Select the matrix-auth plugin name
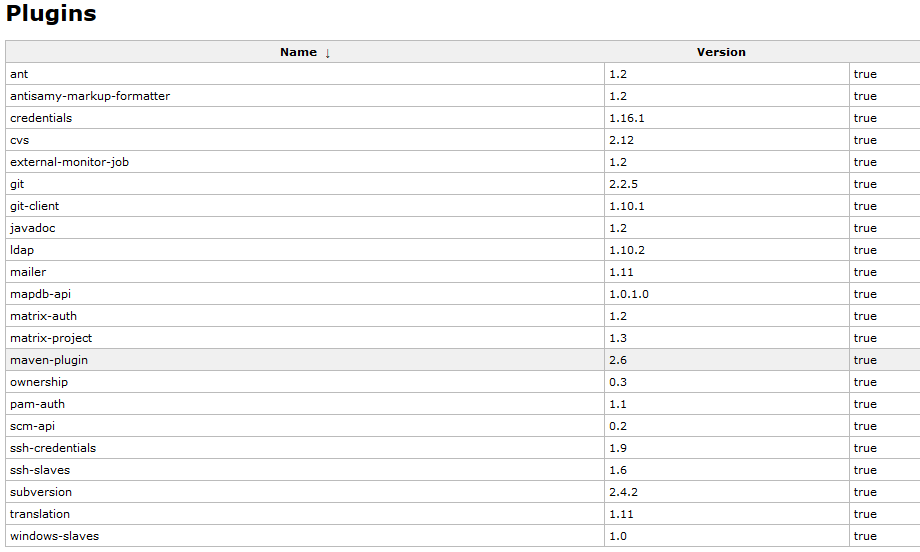The image size is (920, 552). pos(43,316)
